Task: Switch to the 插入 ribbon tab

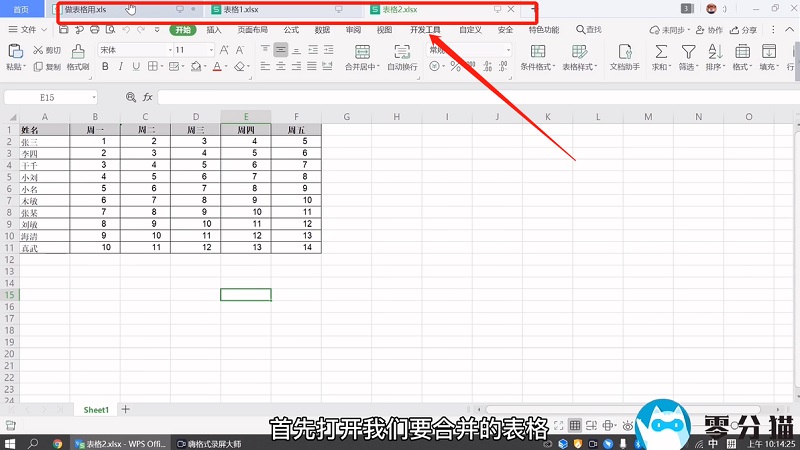Action: click(214, 30)
